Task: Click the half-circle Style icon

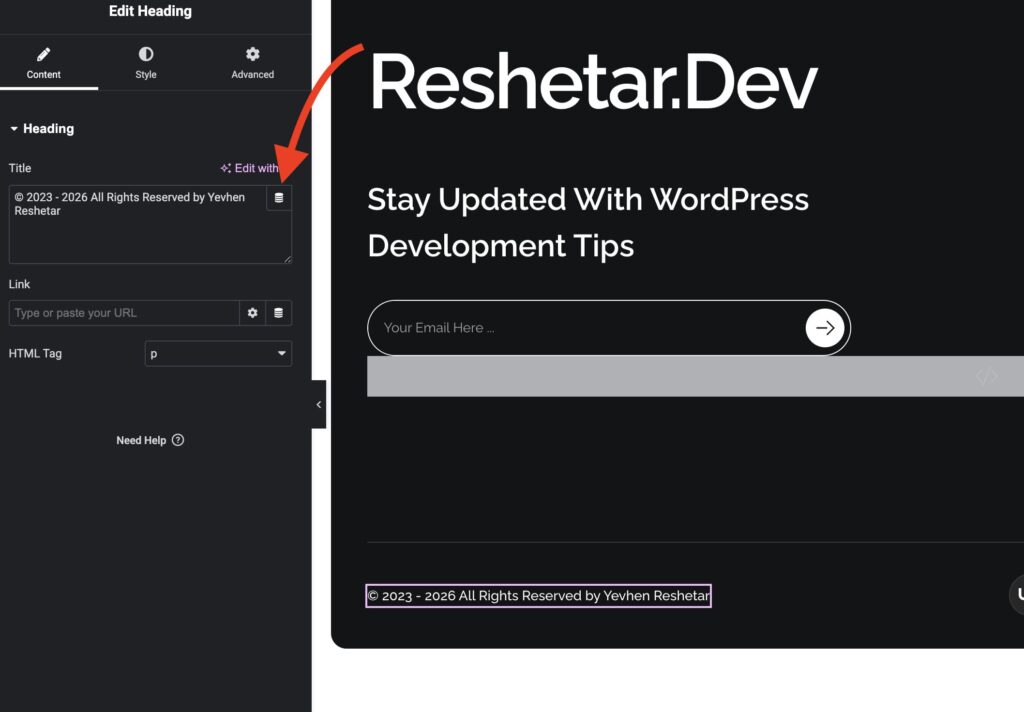Action: point(146,54)
